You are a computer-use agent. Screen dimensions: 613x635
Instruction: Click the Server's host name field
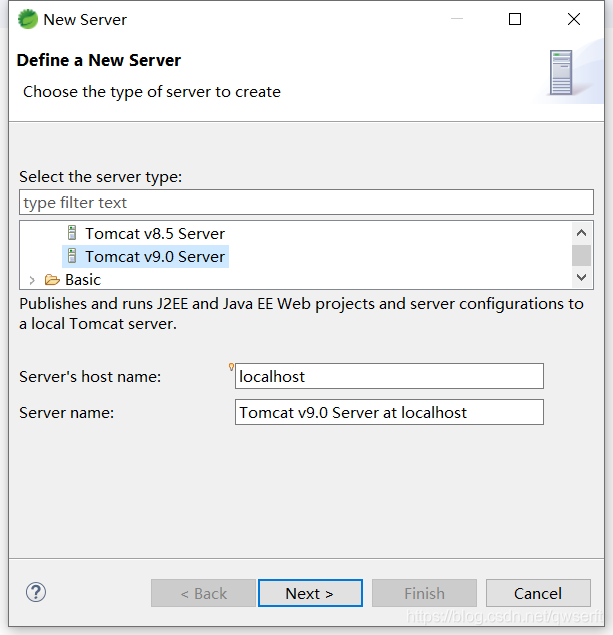389,376
